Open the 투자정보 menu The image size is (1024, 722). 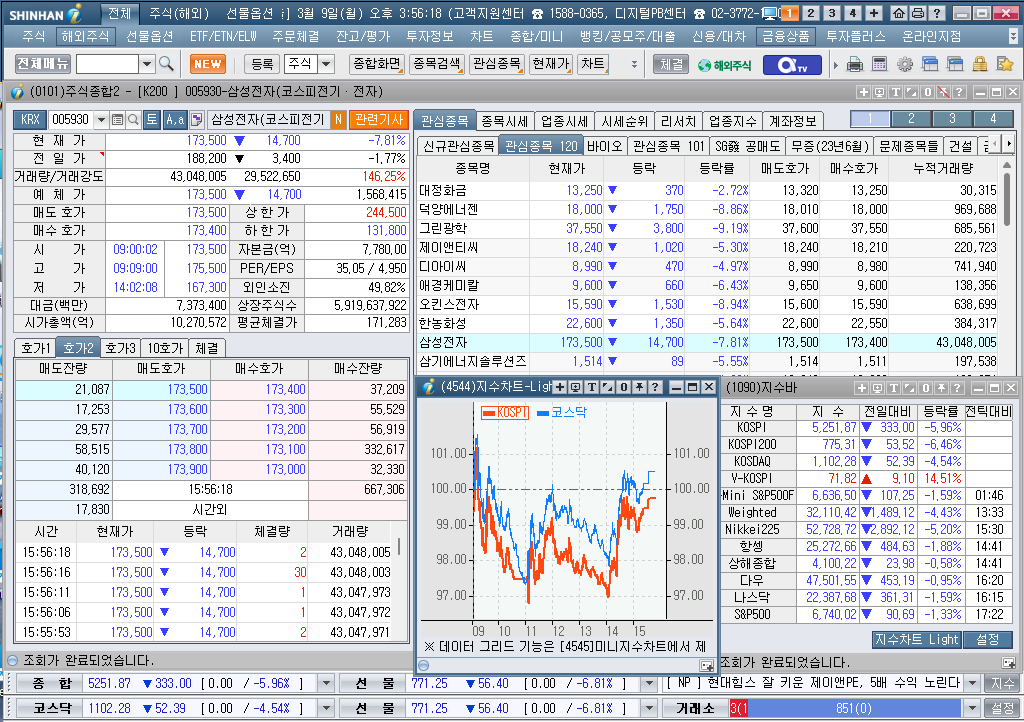430,37
